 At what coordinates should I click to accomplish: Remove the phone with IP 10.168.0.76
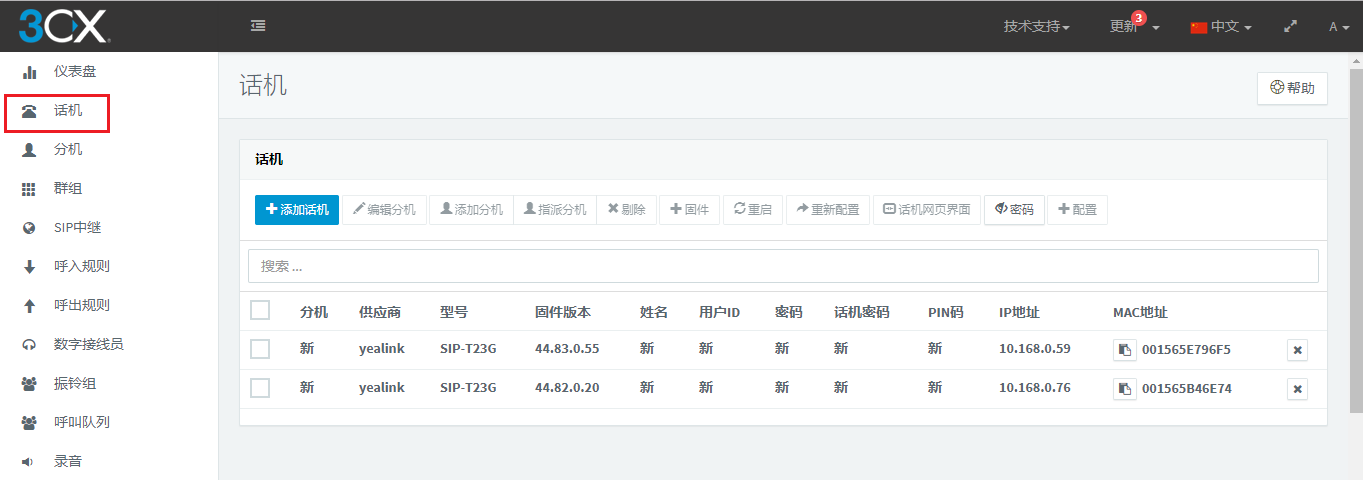pyautogui.click(x=1297, y=389)
